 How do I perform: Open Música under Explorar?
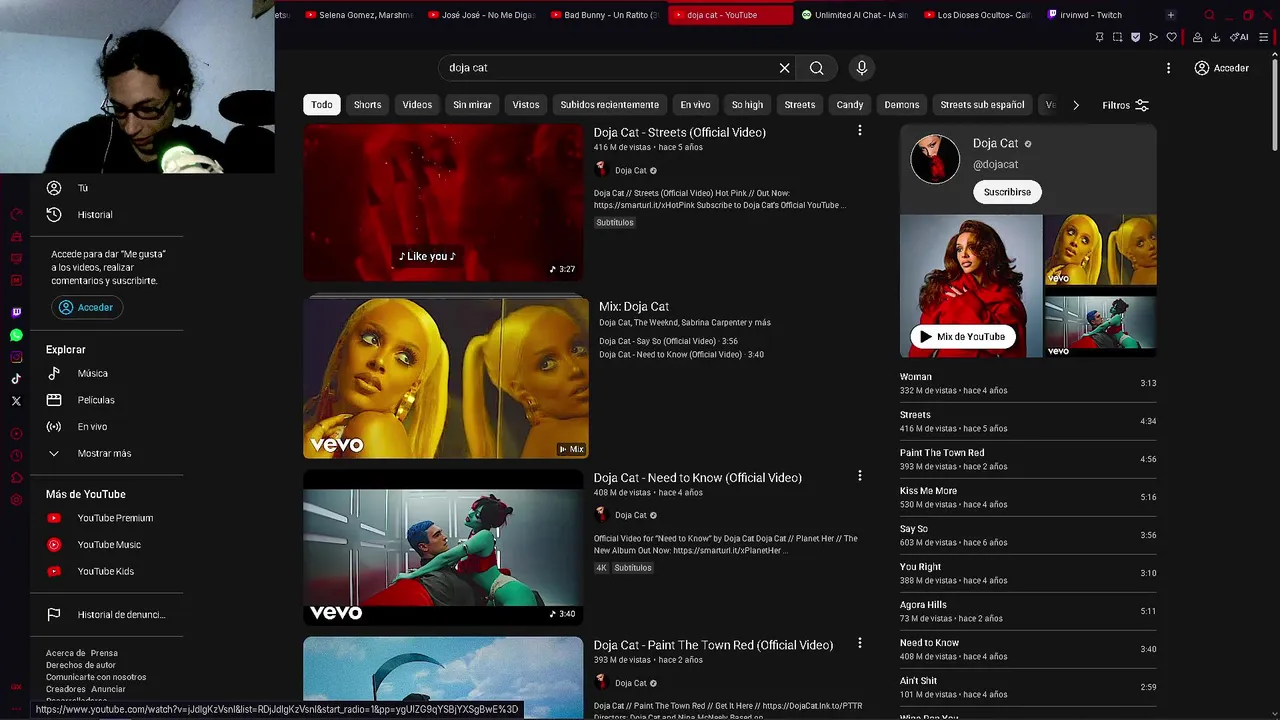[x=93, y=373]
